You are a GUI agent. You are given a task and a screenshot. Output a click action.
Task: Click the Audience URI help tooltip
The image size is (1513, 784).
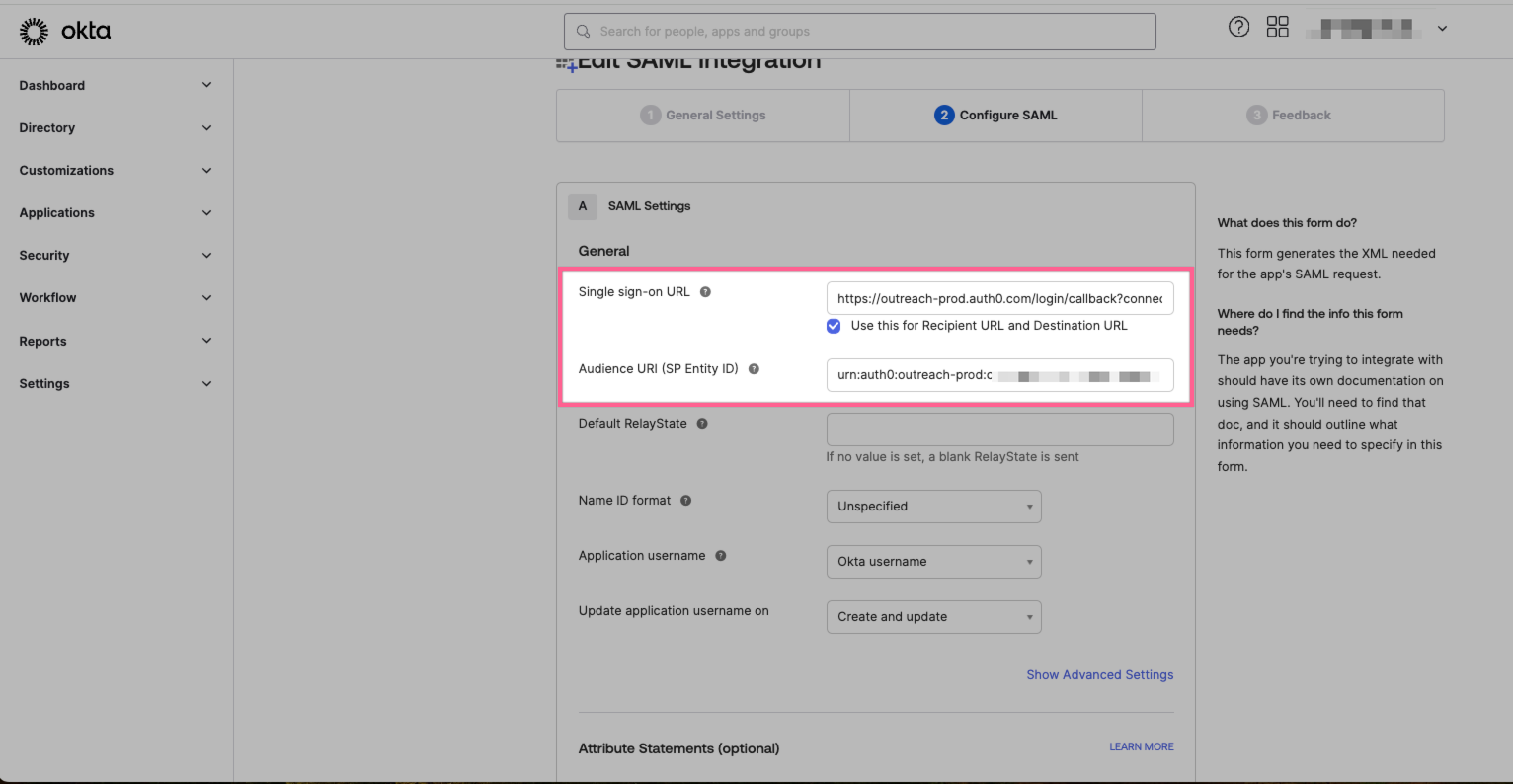pos(753,368)
